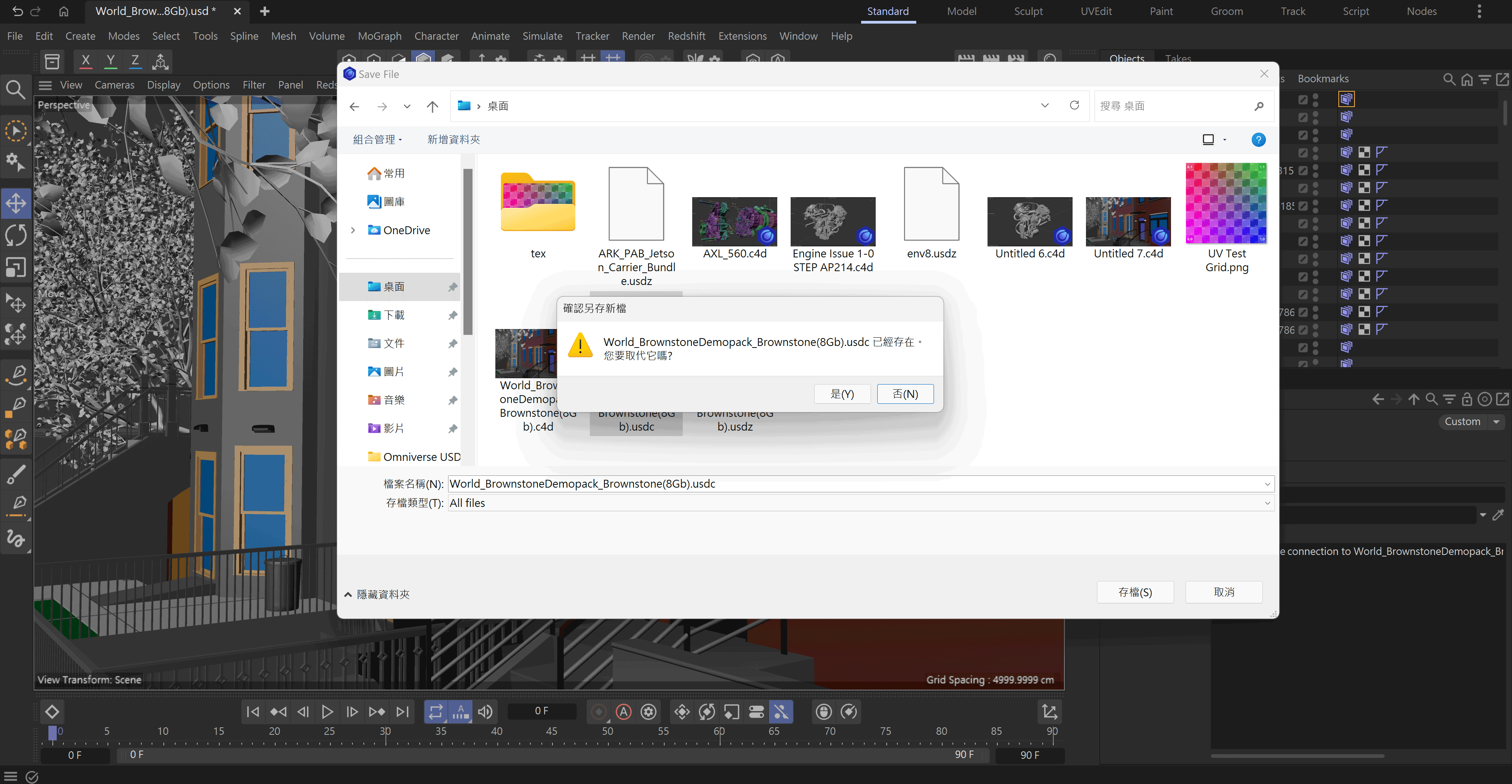The height and width of the screenshot is (784, 1512).
Task: Expand the OneDrive tree node
Action: pos(353,231)
